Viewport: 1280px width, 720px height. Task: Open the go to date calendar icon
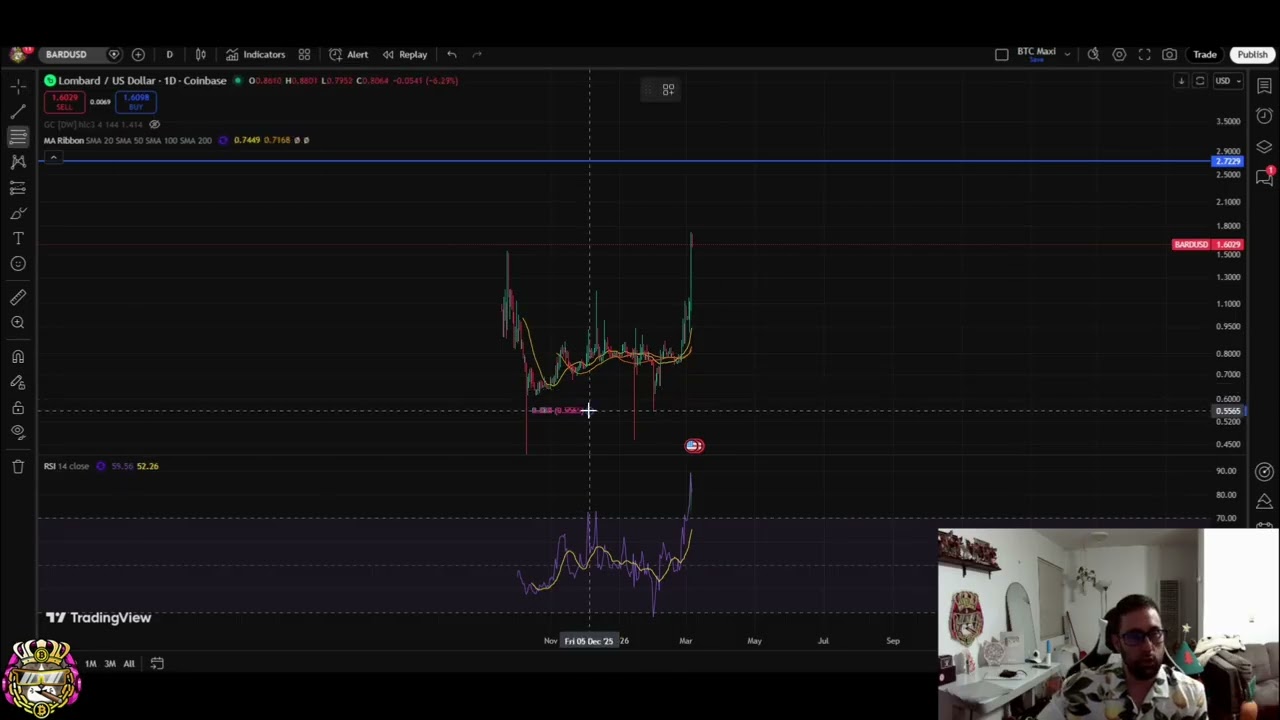click(x=157, y=663)
